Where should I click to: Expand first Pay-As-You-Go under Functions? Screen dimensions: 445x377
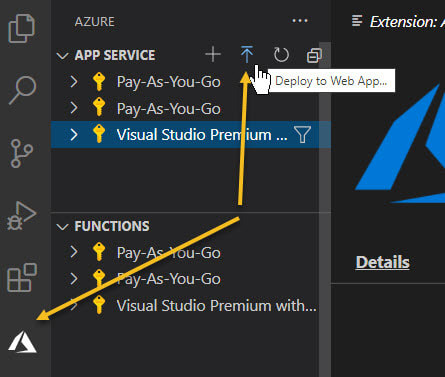tap(74, 252)
